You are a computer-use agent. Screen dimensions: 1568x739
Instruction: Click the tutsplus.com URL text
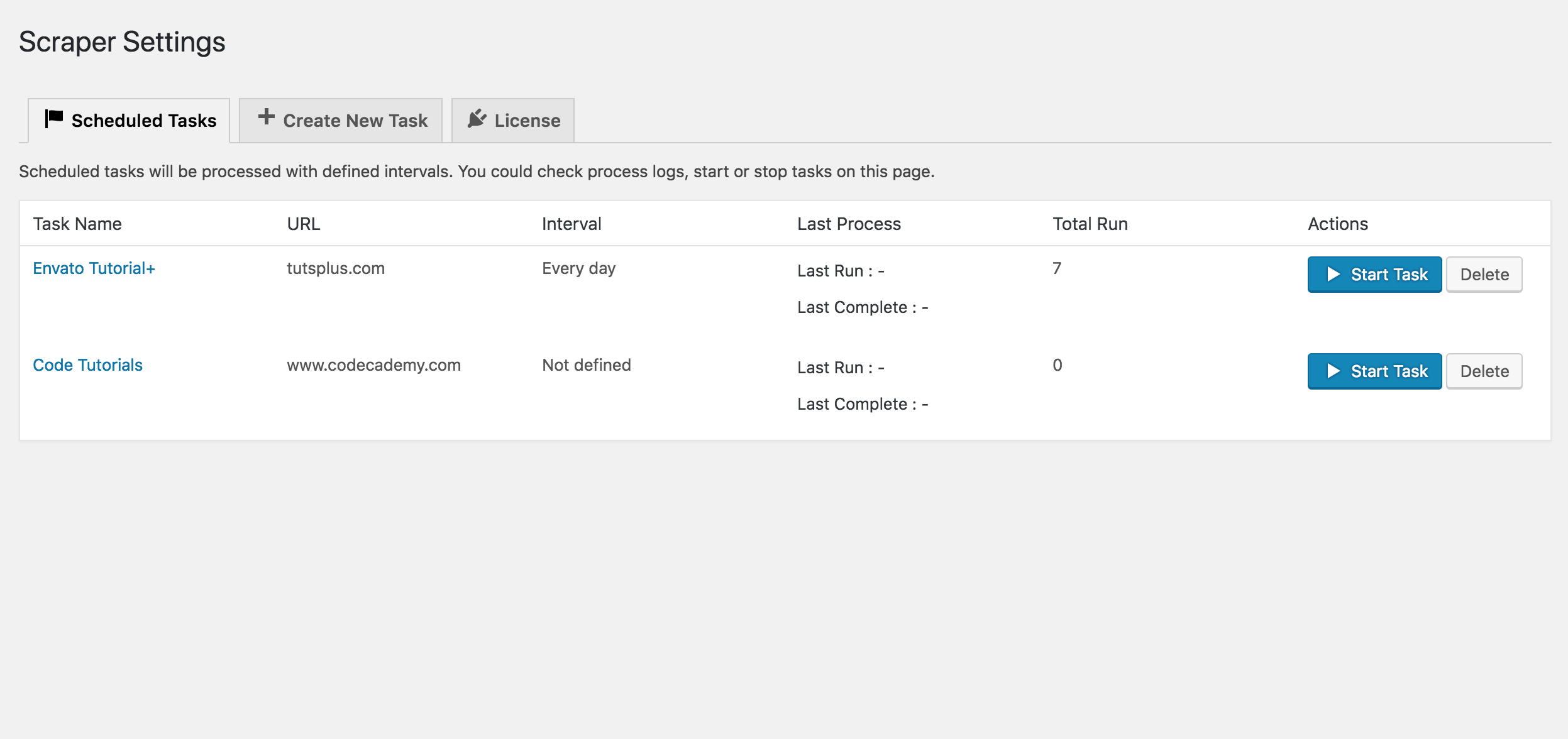tap(336, 268)
